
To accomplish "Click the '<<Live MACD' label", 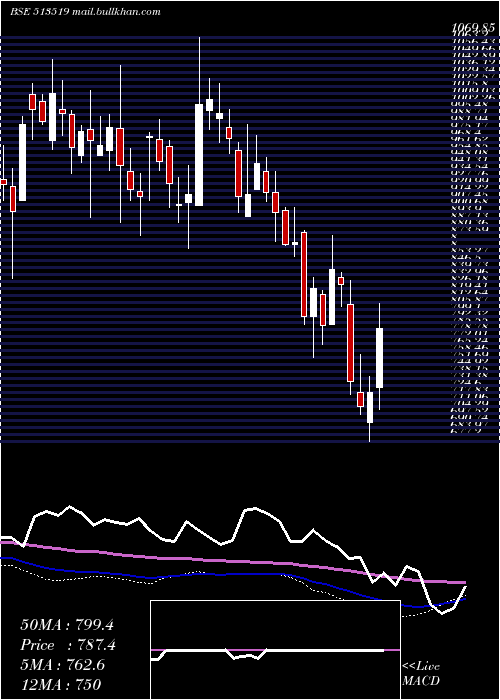I will pos(421,674).
